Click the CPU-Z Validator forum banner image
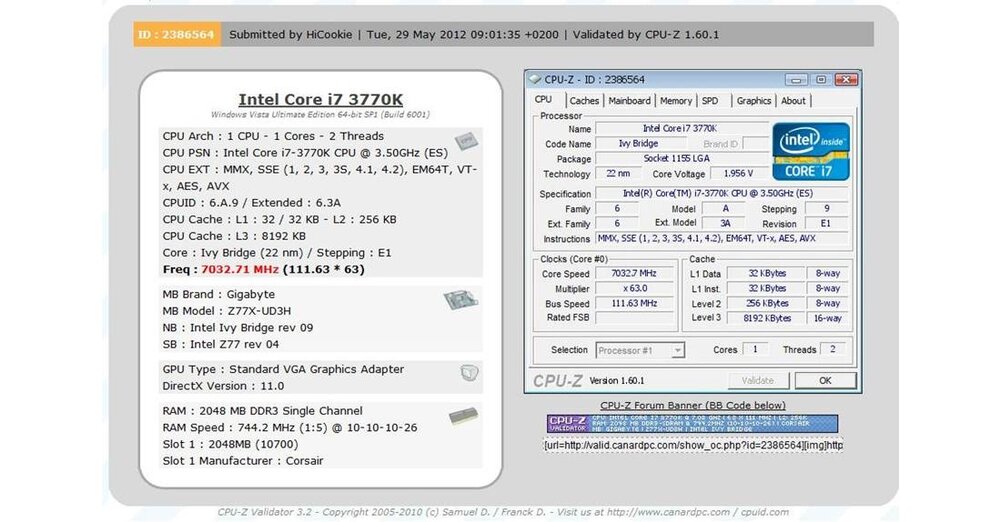Screen dimensions: 1000x522 click(692, 424)
